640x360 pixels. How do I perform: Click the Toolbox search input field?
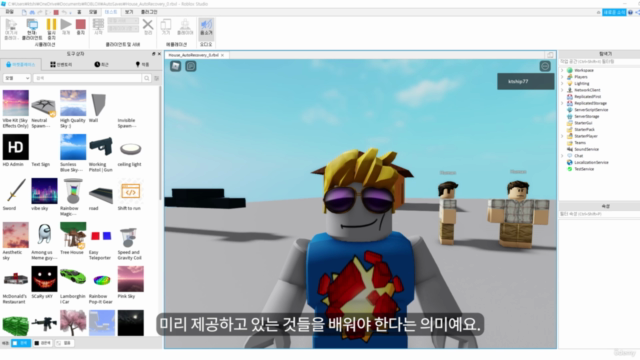pos(87,78)
